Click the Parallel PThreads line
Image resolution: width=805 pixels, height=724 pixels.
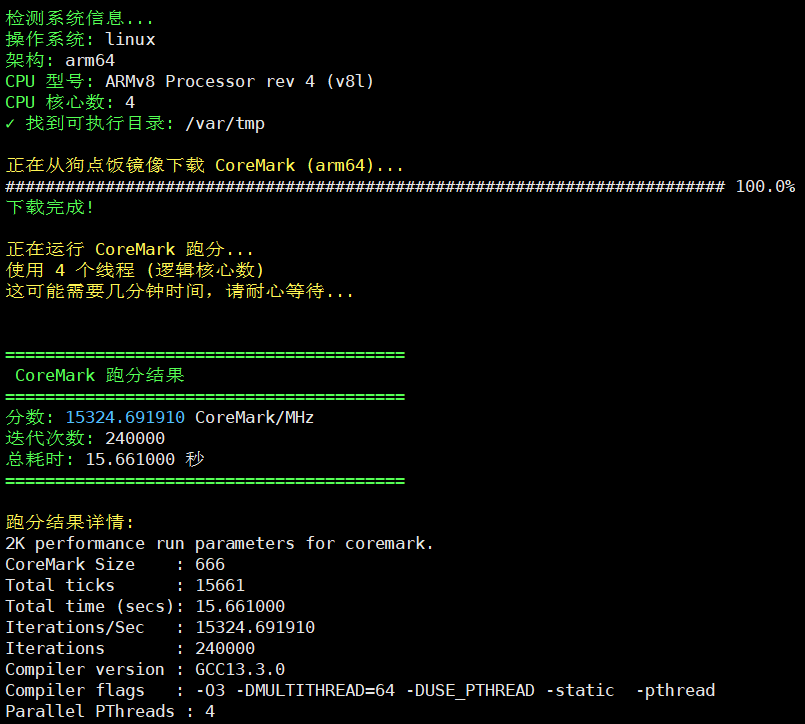tap(110, 711)
